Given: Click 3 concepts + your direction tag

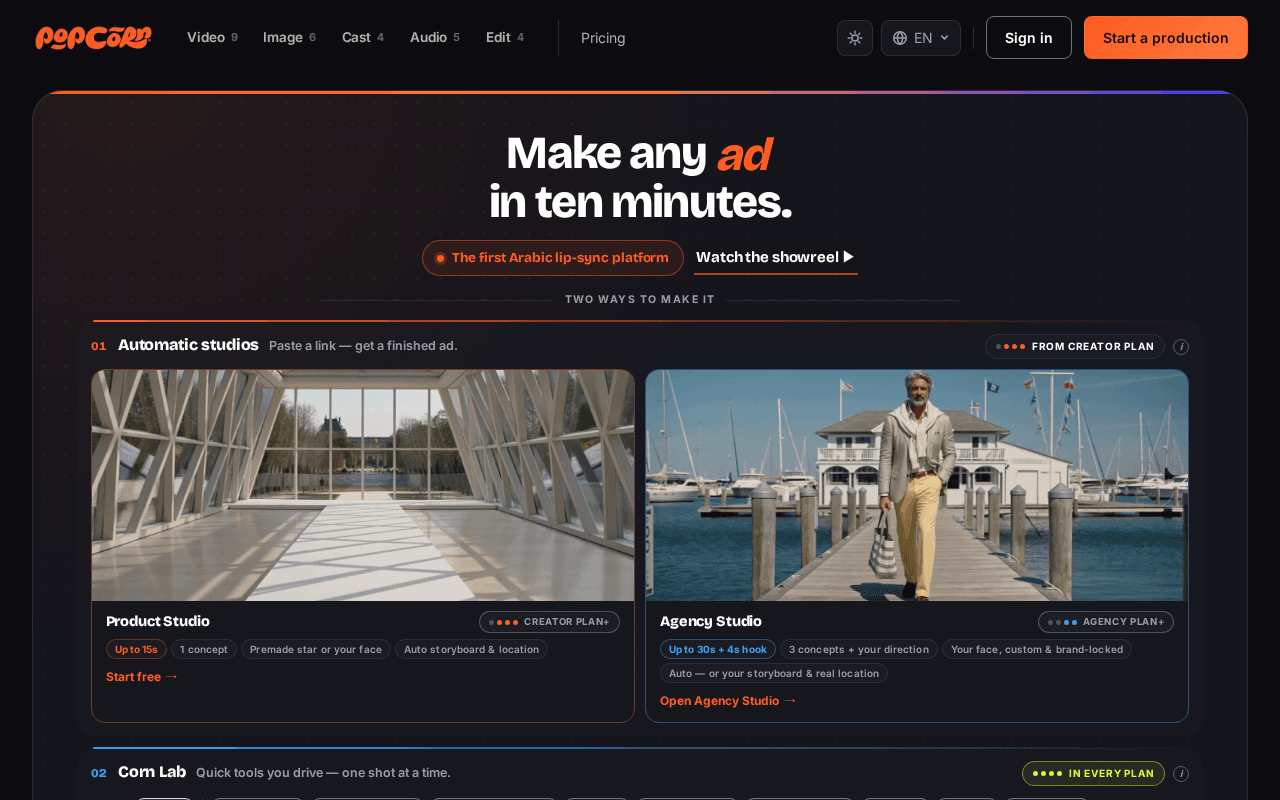Looking at the screenshot, I should 859,649.
